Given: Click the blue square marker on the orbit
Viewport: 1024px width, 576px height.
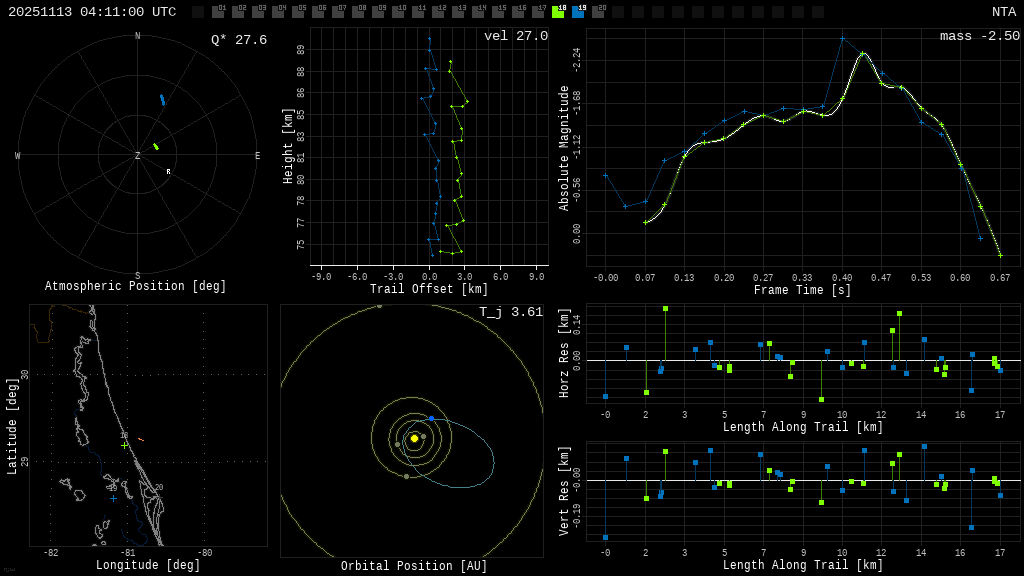Looking at the screenshot, I should coord(432,418).
